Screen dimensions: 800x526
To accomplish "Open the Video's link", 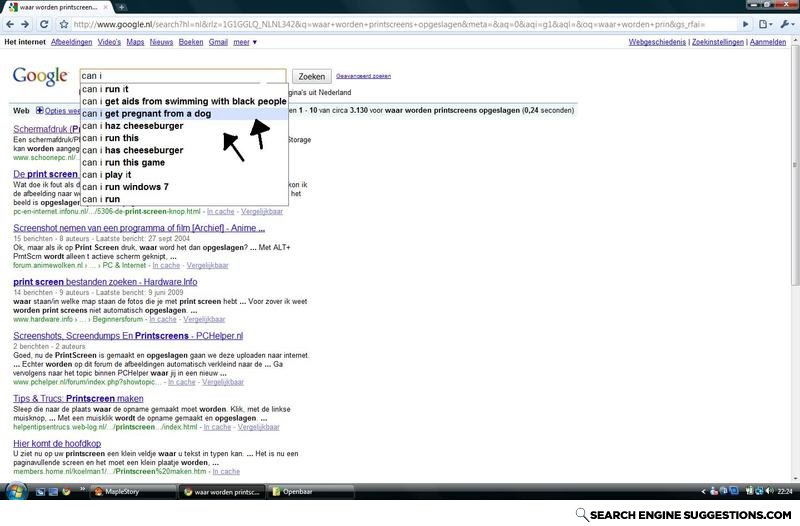I will [109, 42].
